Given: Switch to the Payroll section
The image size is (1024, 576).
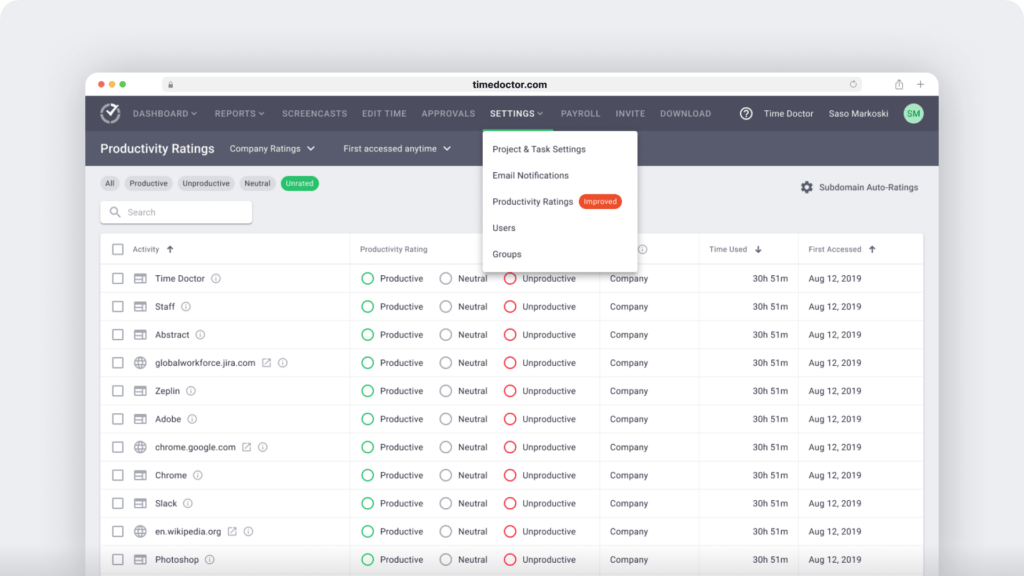Looking at the screenshot, I should click(580, 113).
